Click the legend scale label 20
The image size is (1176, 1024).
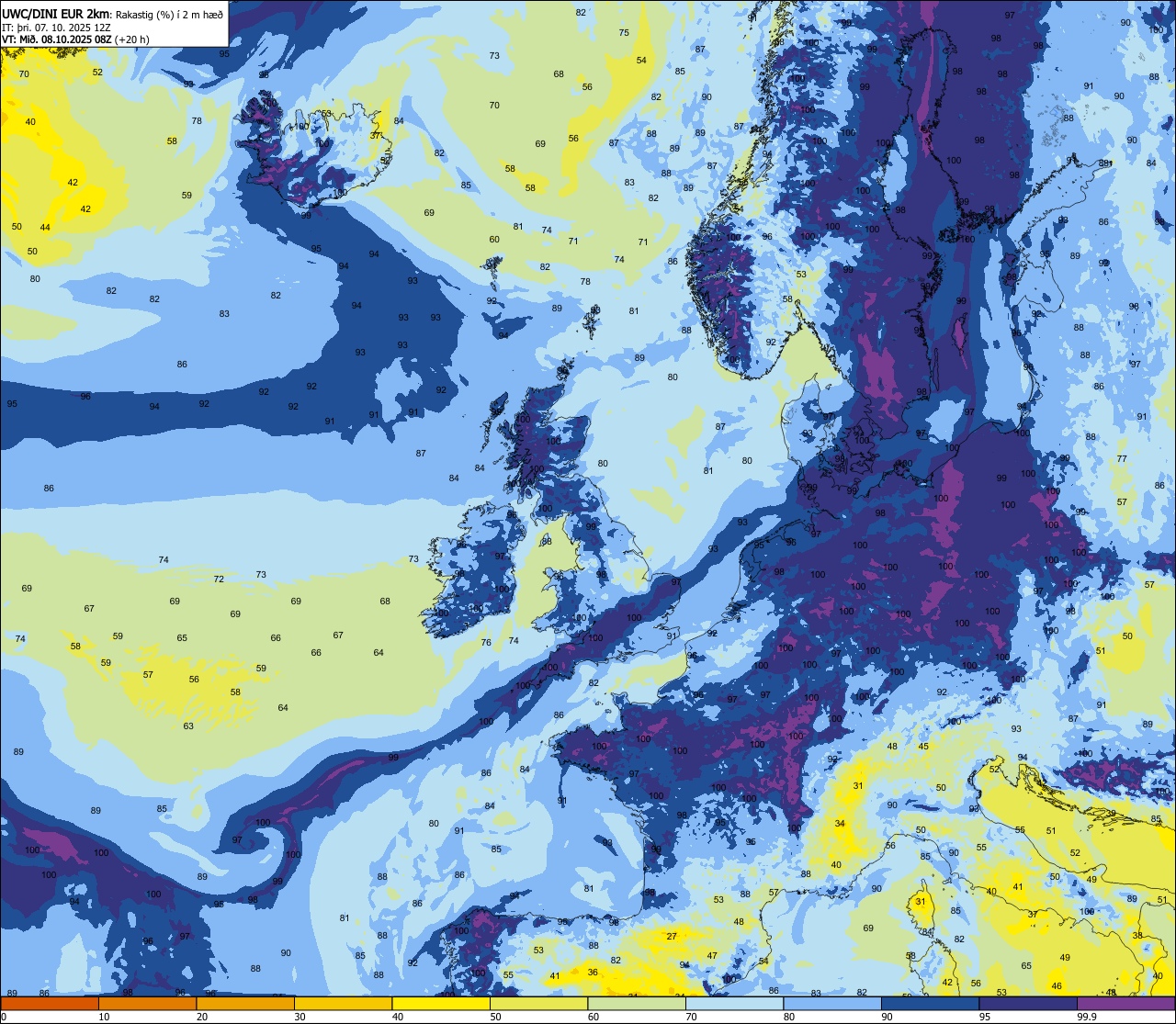coord(202,1017)
